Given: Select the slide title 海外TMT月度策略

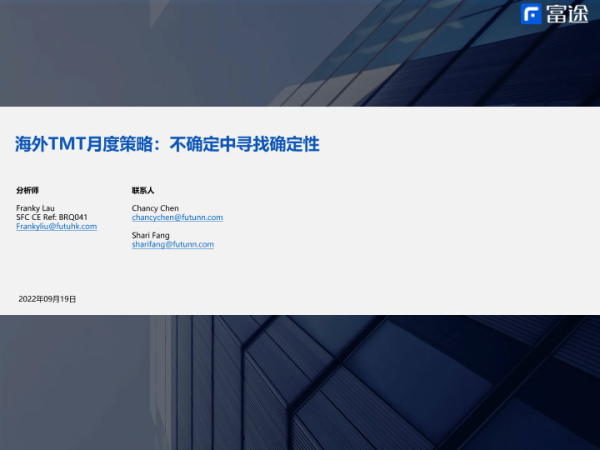Looking at the screenshot, I should (x=87, y=144).
